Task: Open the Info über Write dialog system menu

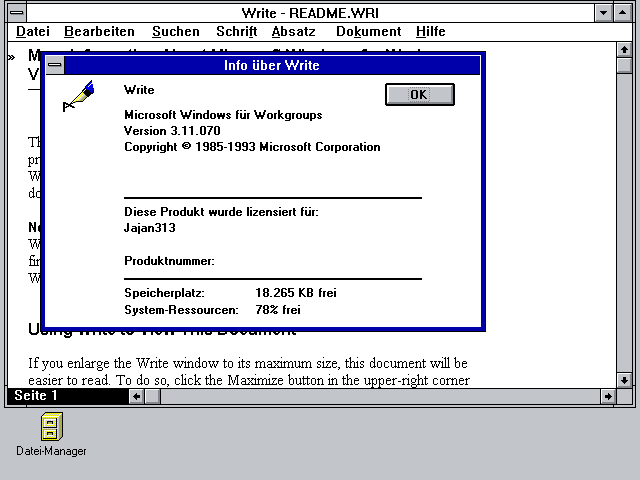Action: click(x=55, y=65)
